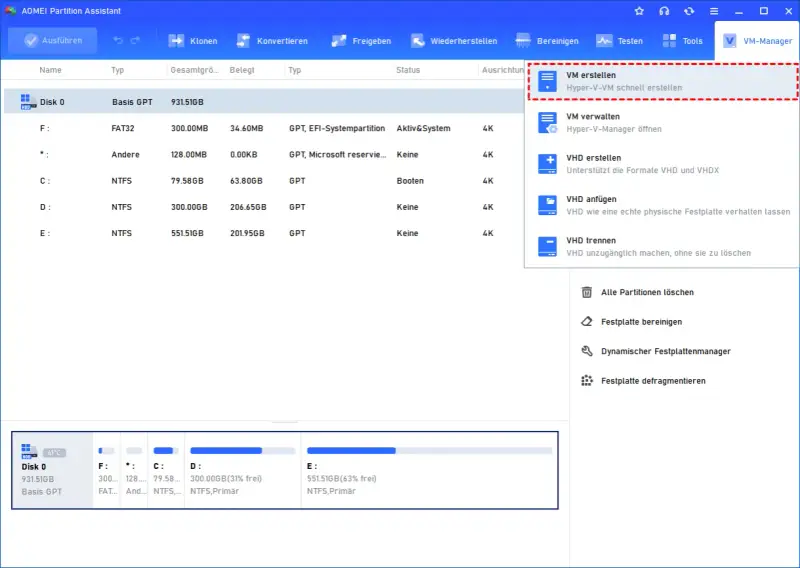
Task: Open the Freigeben toolbar menu
Action: (361, 41)
